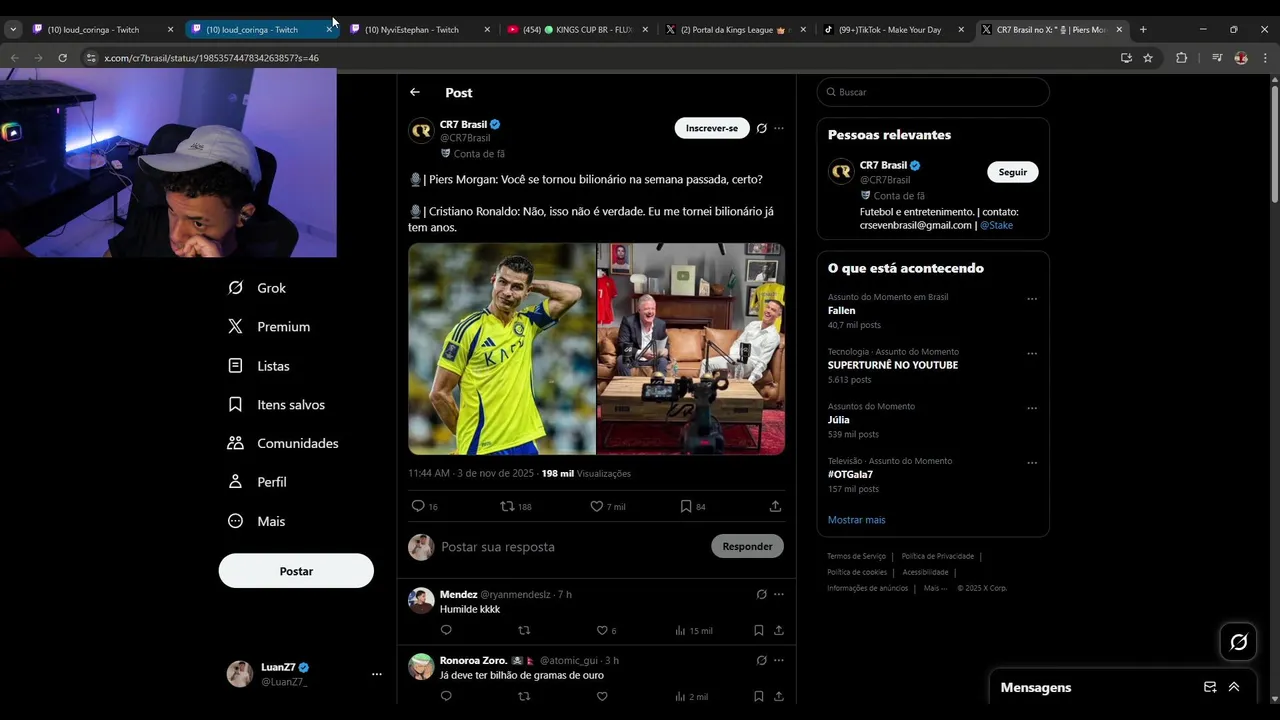Open the Júlia trending topic
The image size is (1280, 720).
click(x=838, y=420)
